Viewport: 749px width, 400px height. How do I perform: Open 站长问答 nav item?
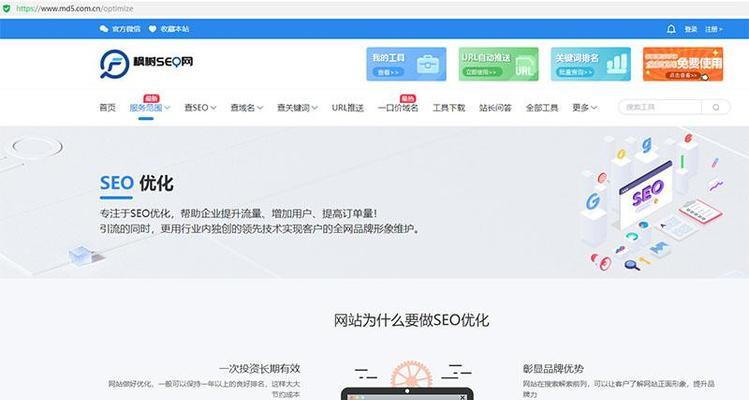pos(495,108)
